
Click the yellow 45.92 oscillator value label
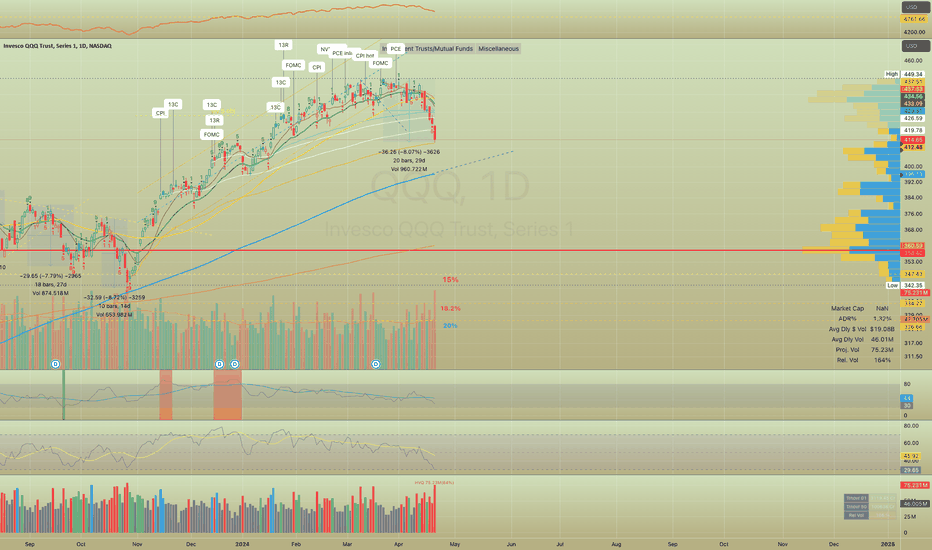pyautogui.click(x=911, y=457)
